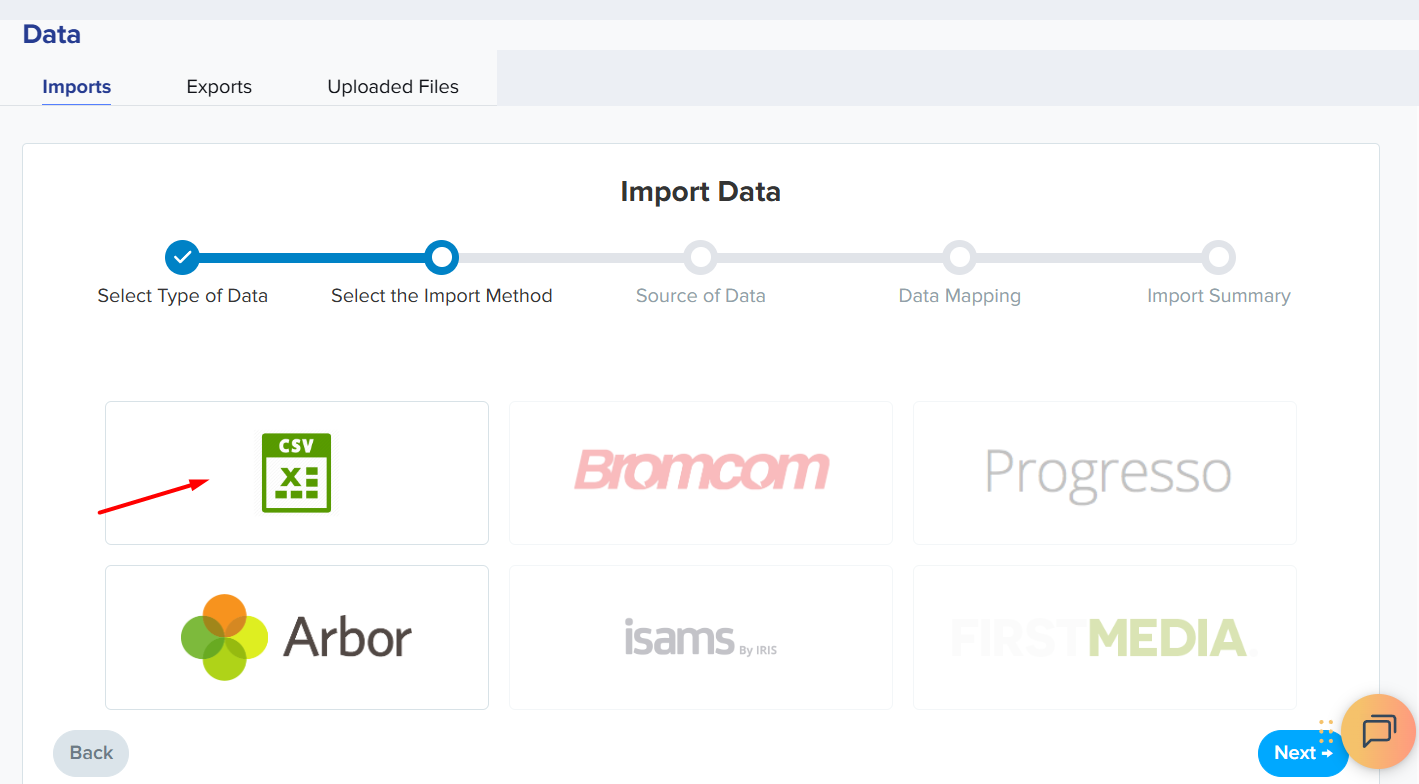Choose the Arbor import method logo

pyautogui.click(x=296, y=637)
